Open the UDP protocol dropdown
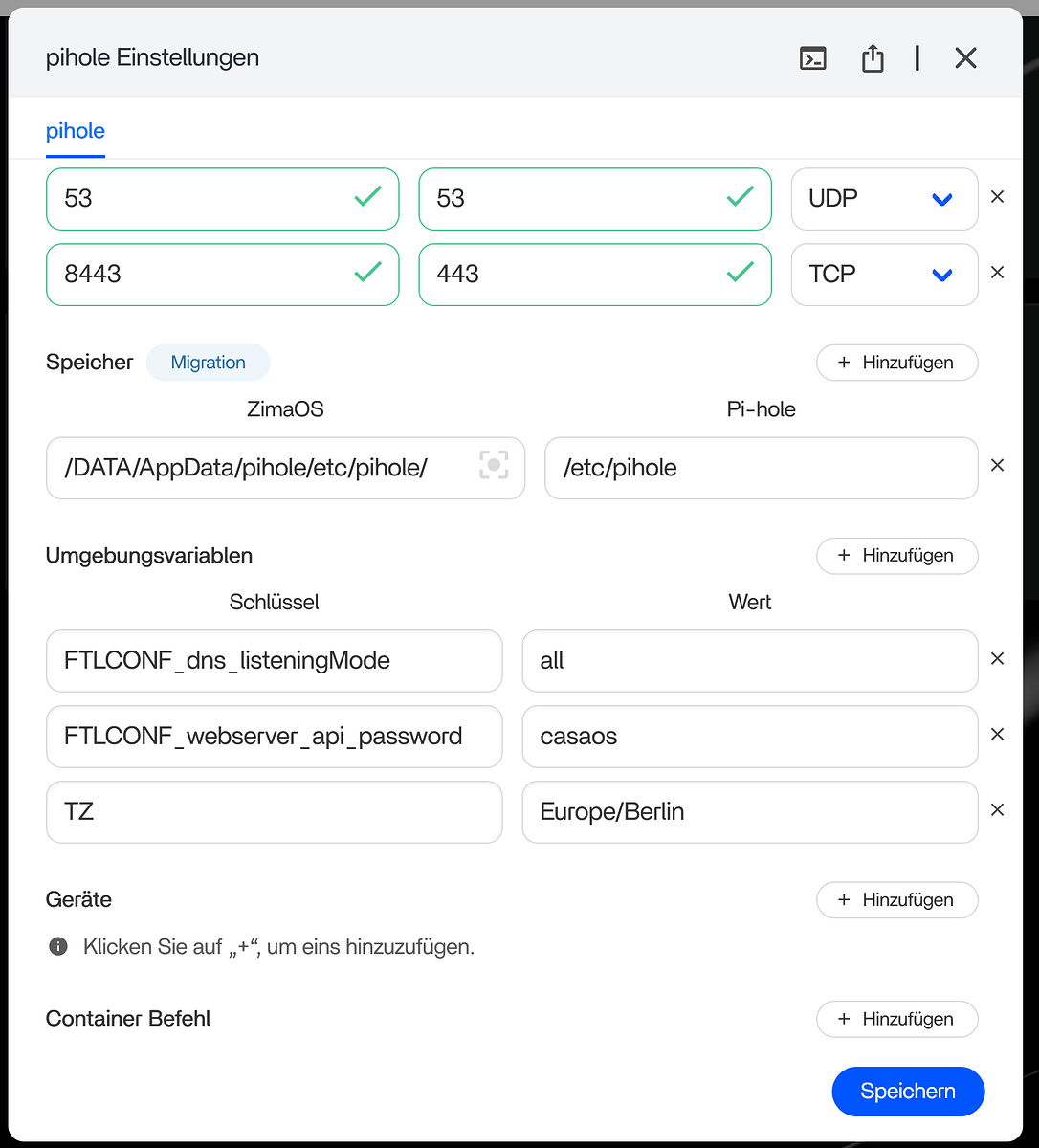 [884, 199]
